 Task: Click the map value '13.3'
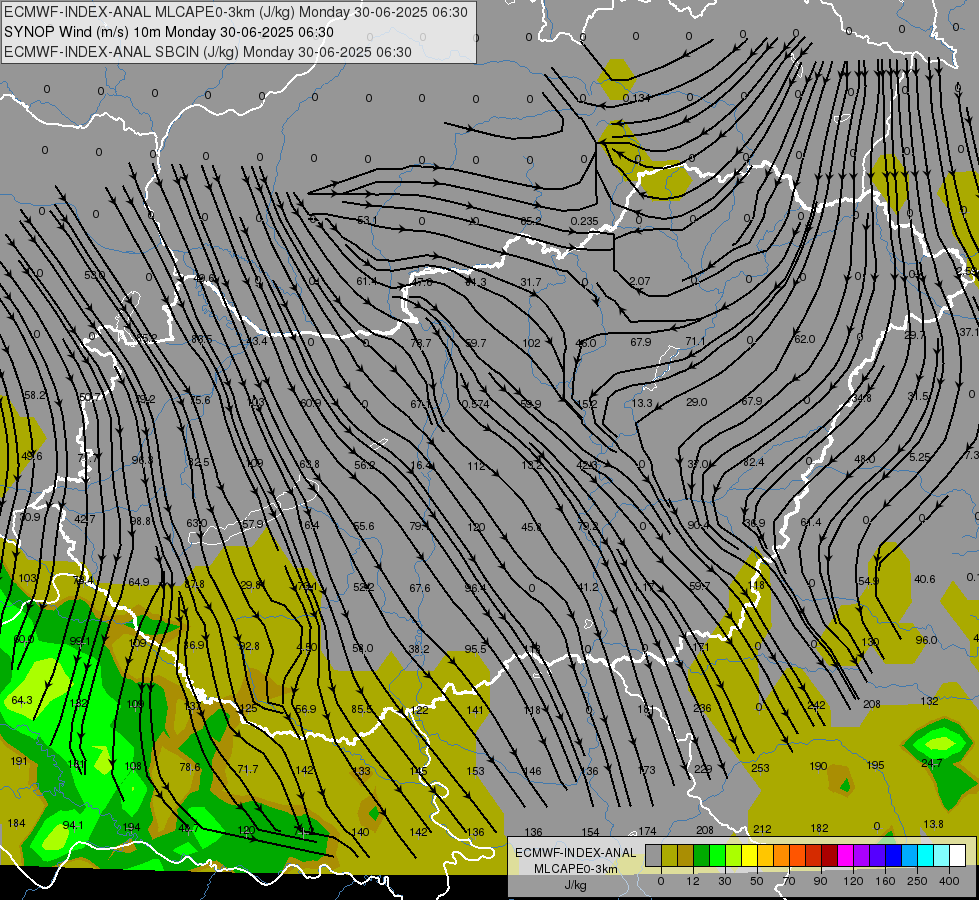pos(641,403)
